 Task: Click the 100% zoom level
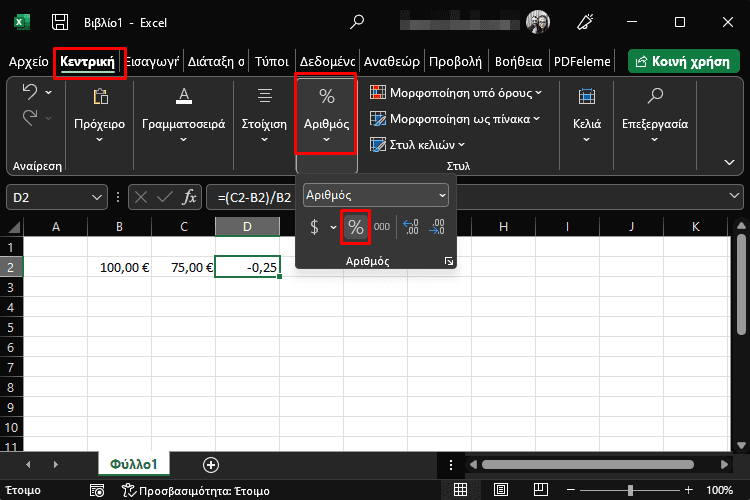pos(719,490)
